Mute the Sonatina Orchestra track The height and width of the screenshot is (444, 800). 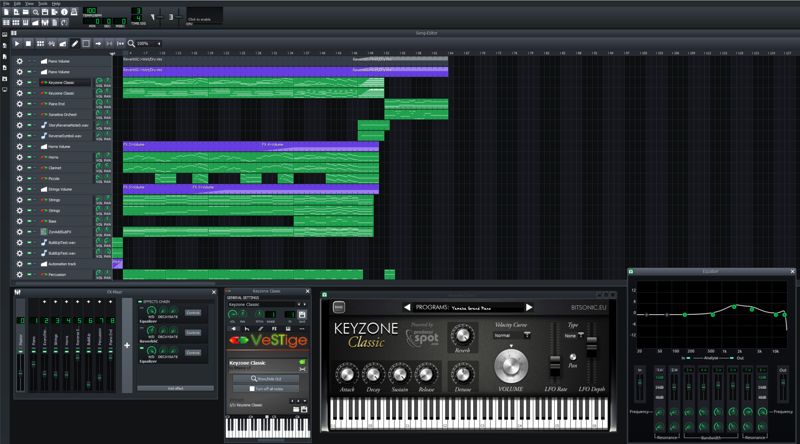pos(29,114)
